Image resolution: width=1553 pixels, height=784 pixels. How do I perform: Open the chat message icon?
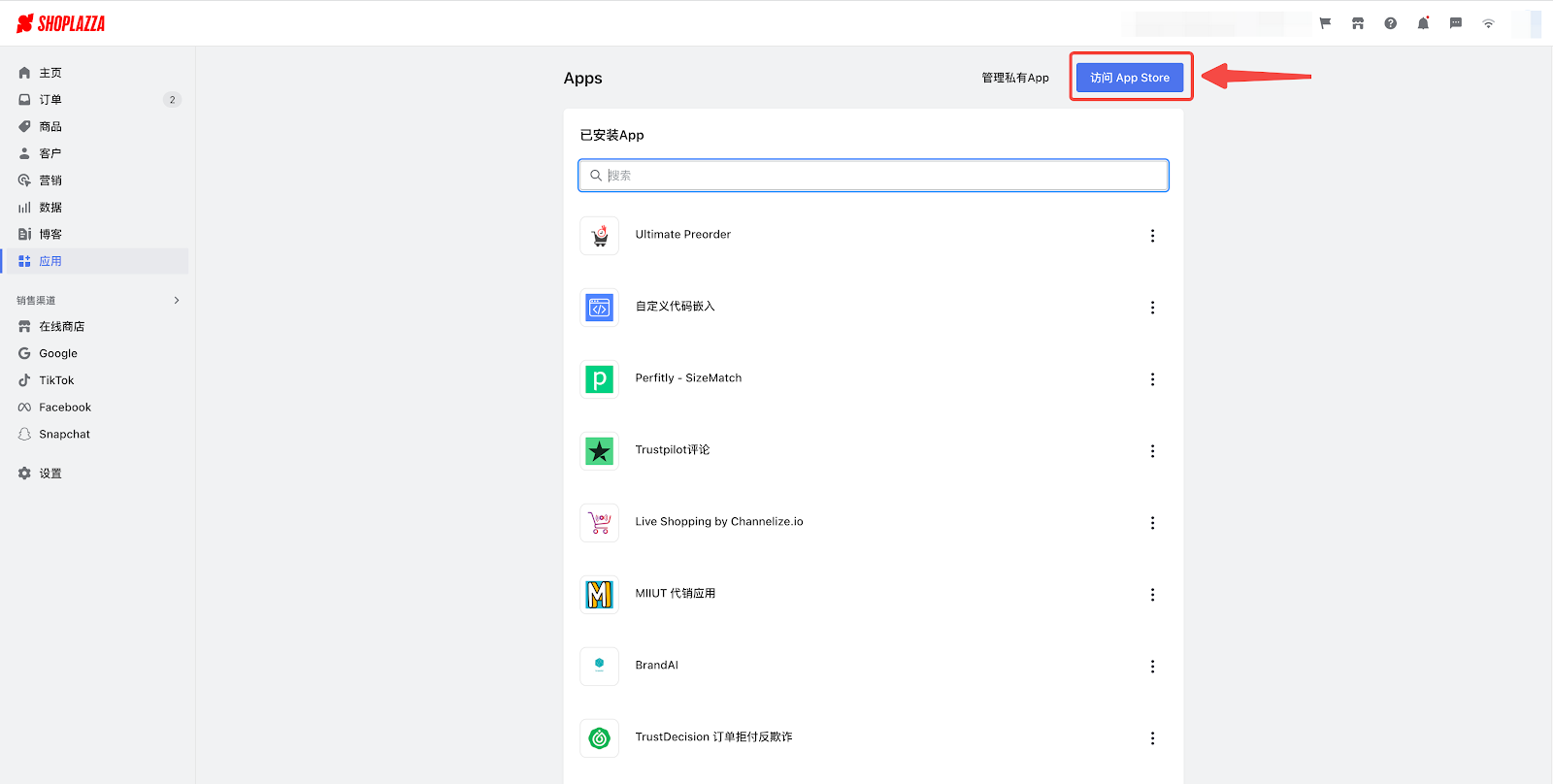1456,23
